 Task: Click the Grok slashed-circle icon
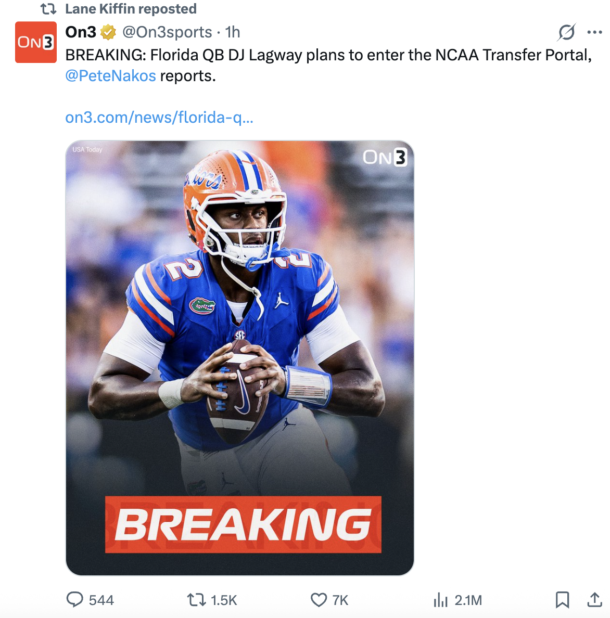point(566,32)
